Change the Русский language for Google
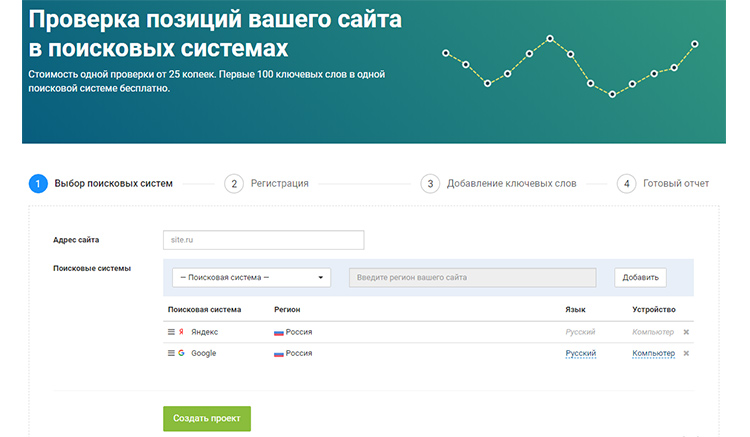 (580, 353)
